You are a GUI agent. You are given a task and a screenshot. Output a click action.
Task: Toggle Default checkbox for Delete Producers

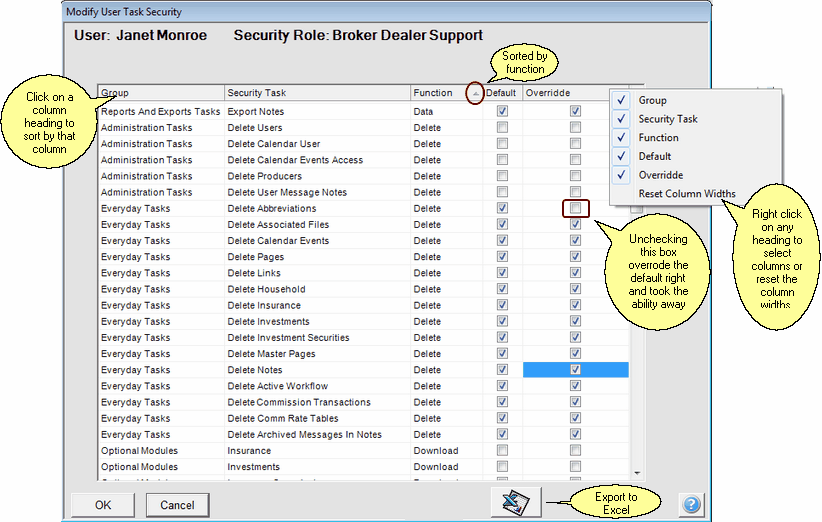(502, 176)
